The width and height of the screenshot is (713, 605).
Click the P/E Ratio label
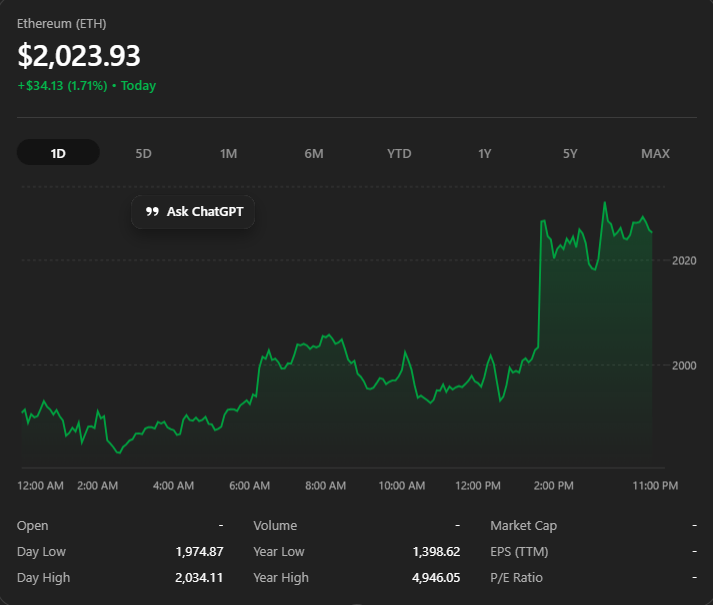point(517,578)
